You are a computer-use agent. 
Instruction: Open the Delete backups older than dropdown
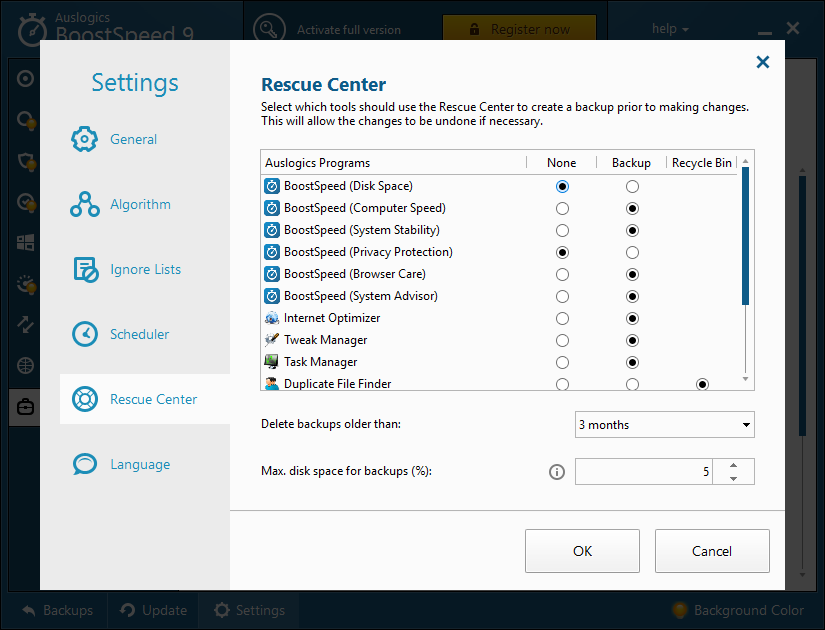(x=665, y=425)
